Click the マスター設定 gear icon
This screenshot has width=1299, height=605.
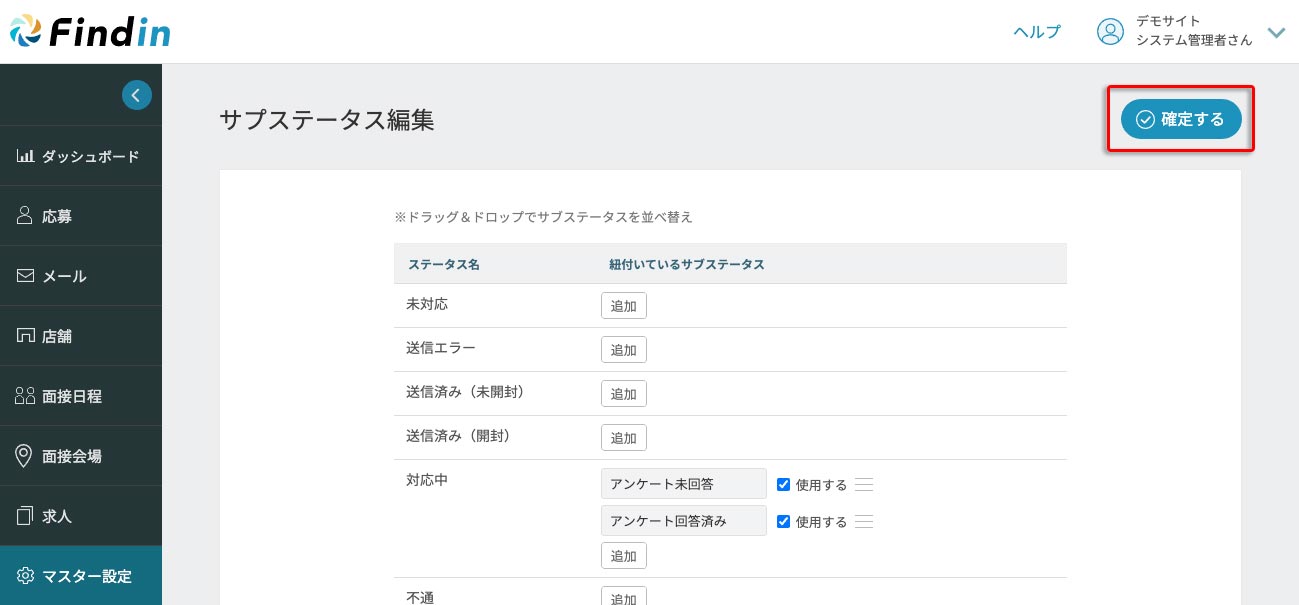pos(26,576)
